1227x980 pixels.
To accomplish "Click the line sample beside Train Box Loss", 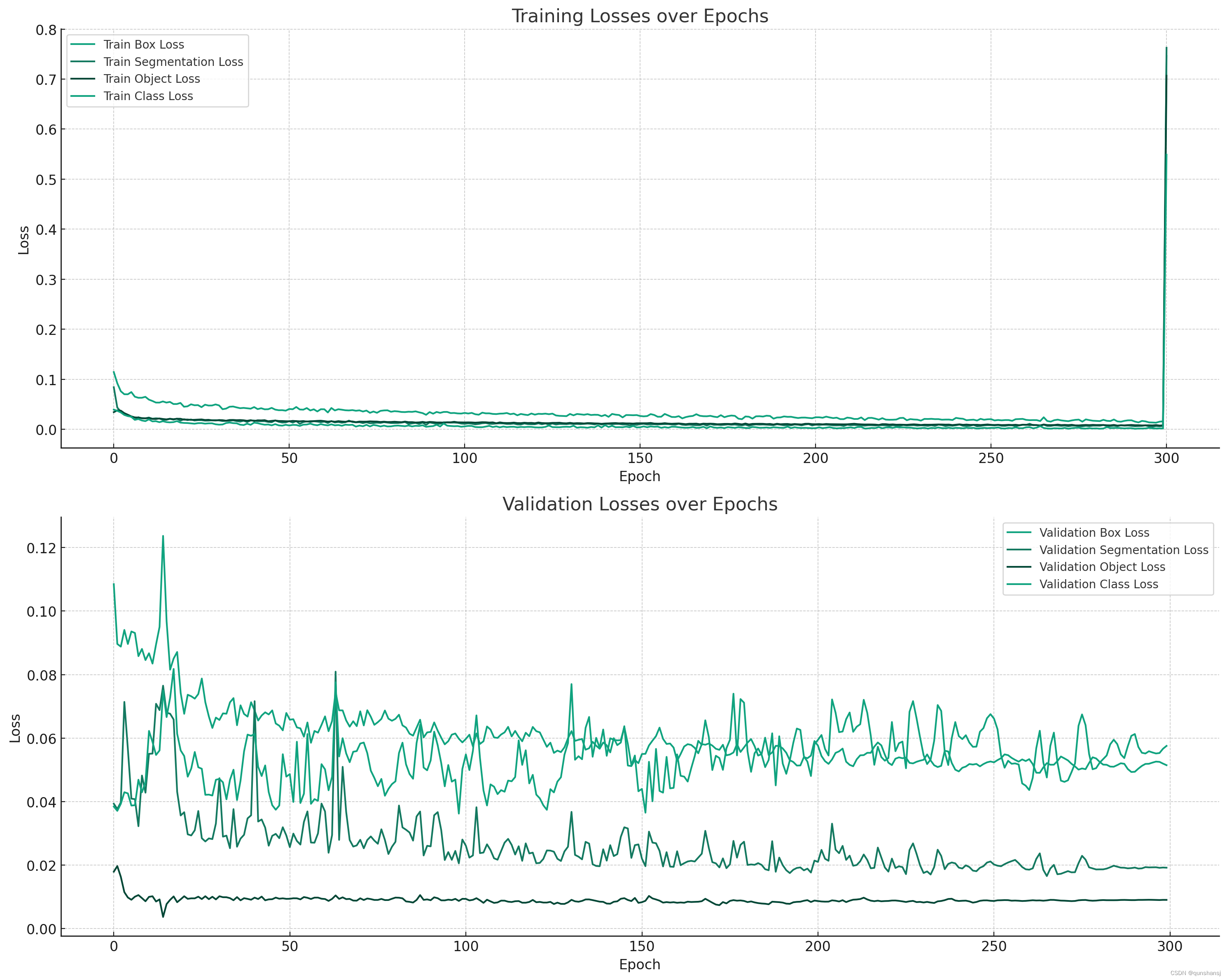I will tap(83, 44).
